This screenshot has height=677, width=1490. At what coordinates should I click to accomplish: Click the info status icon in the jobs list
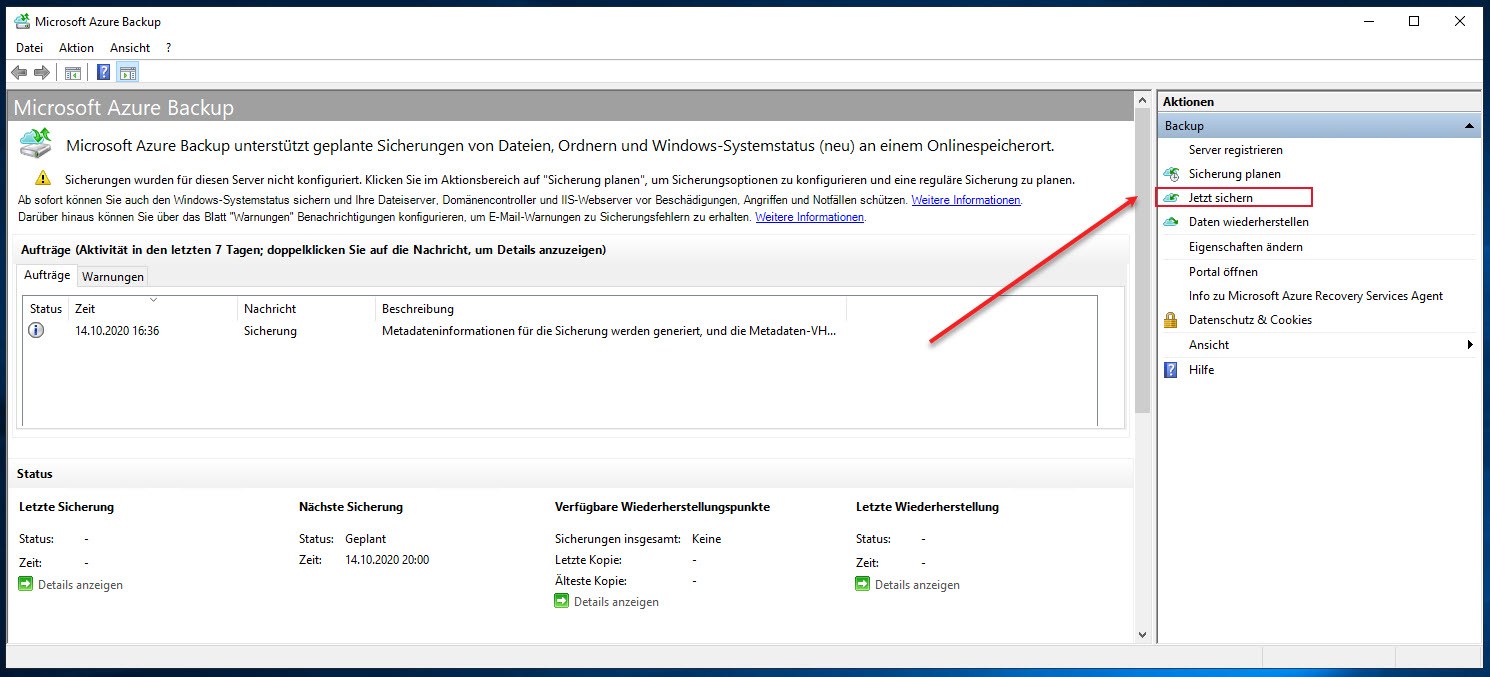coord(37,330)
